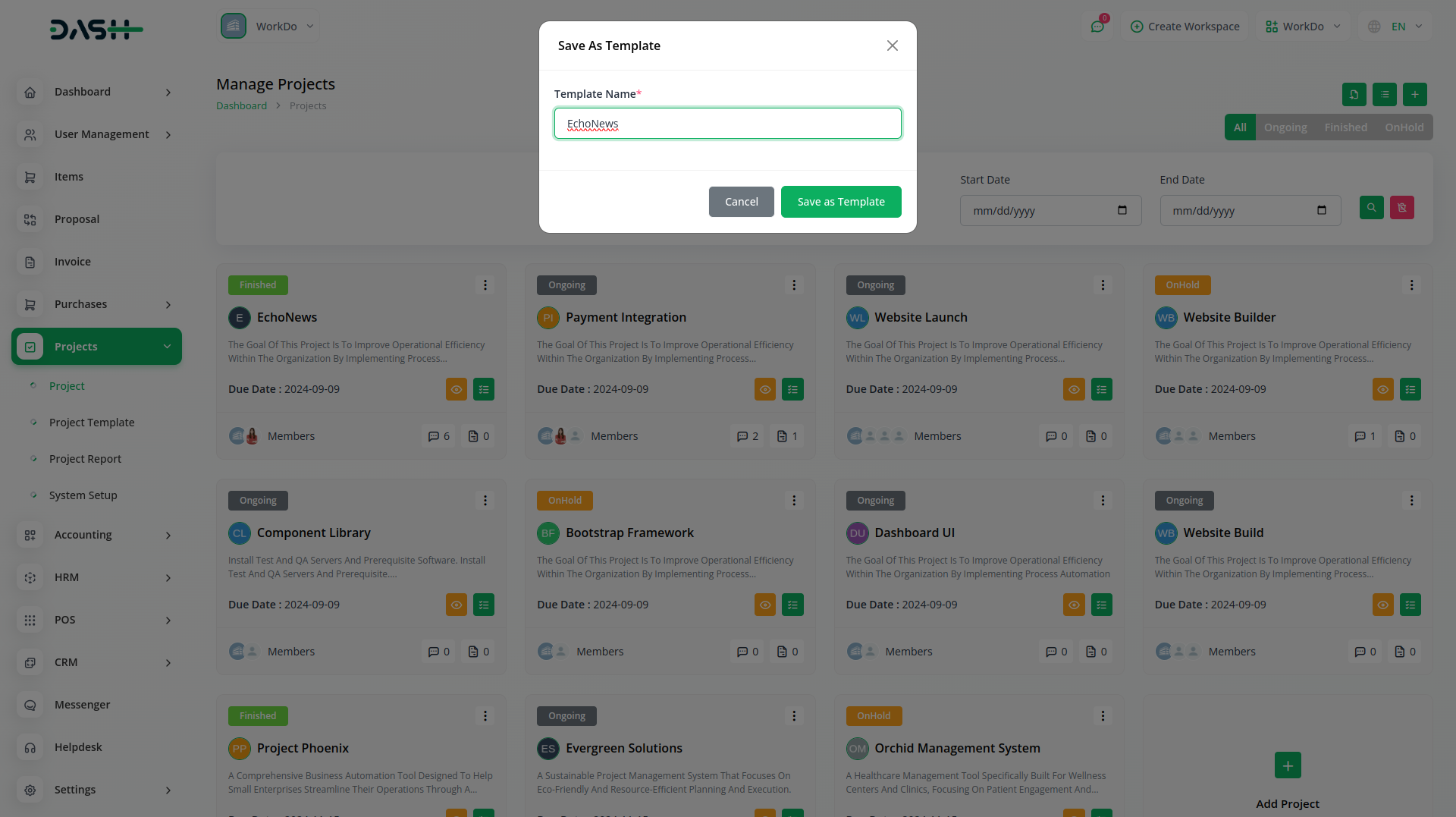The height and width of the screenshot is (817, 1456).
Task: Open the Settings gear icon
Action: coord(30,790)
